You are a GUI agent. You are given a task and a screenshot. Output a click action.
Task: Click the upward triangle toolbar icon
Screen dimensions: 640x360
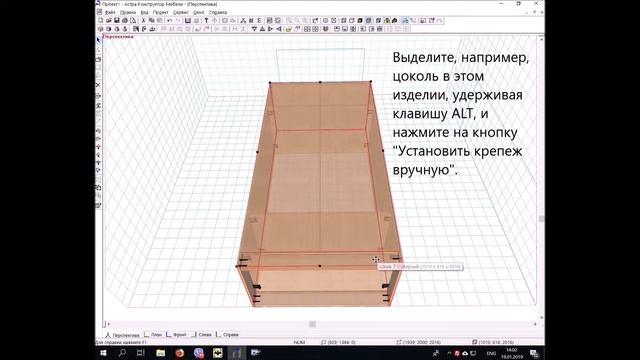(x=262, y=29)
